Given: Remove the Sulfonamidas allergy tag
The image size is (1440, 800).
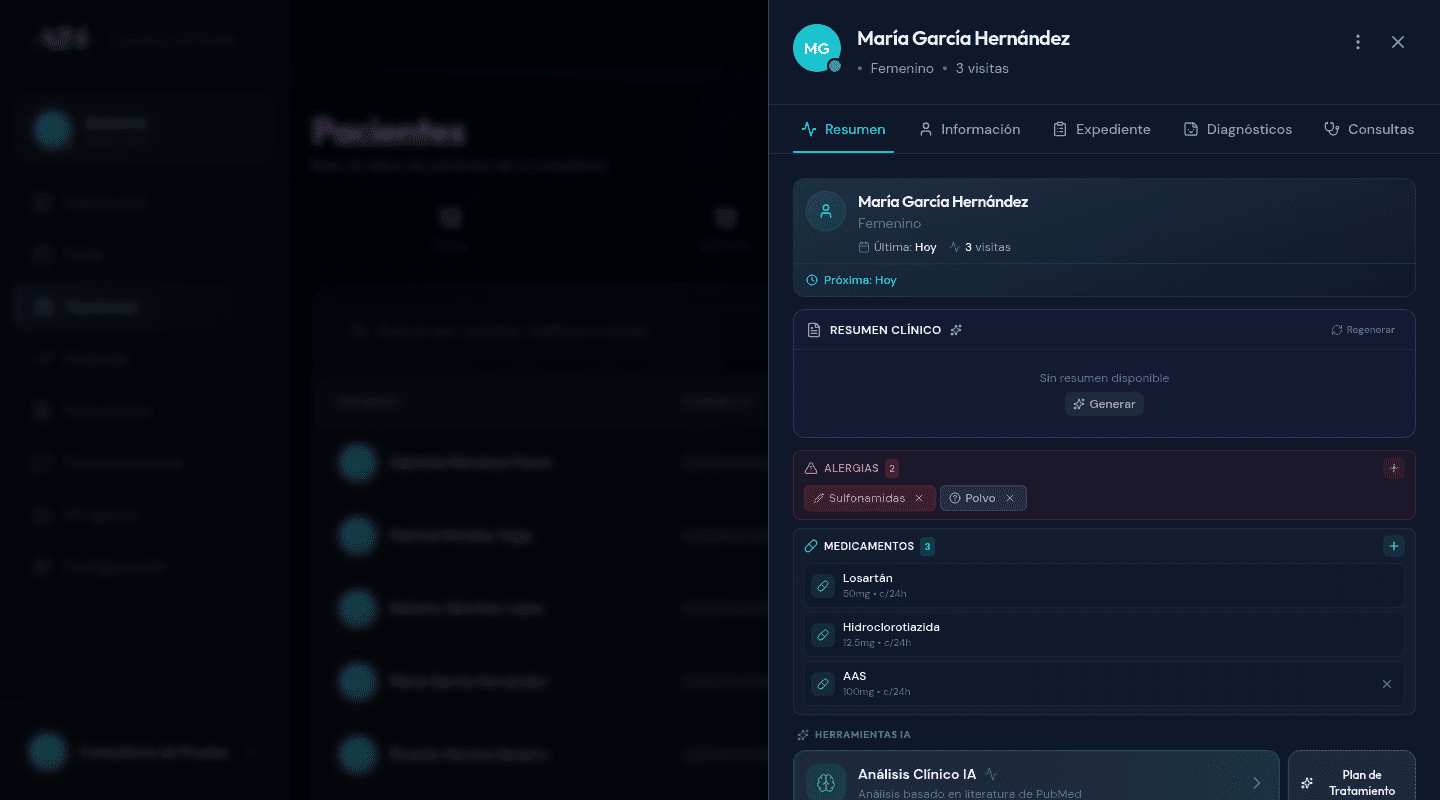Looking at the screenshot, I should pos(919,498).
